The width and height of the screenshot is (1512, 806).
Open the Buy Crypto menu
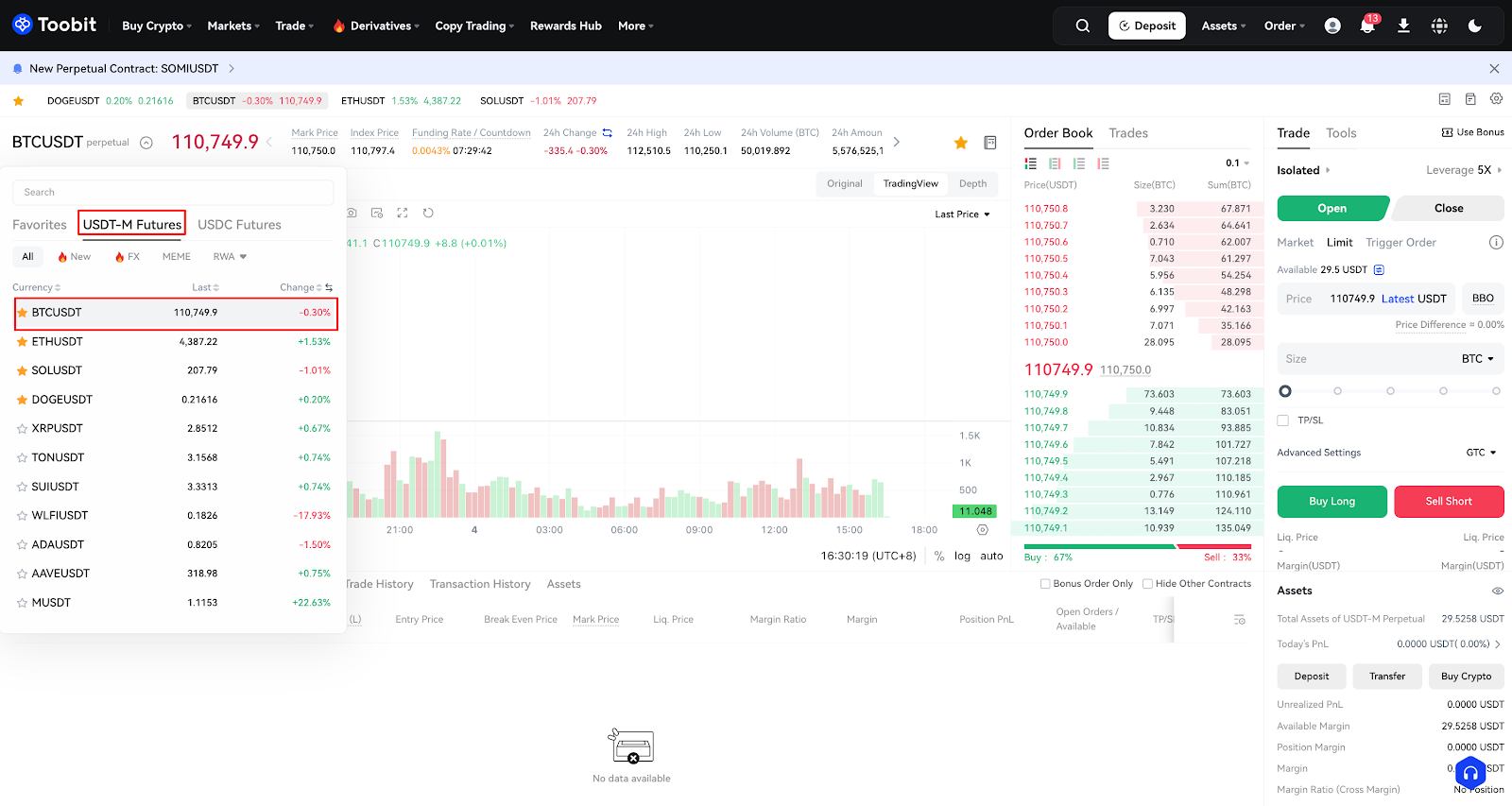point(157,26)
